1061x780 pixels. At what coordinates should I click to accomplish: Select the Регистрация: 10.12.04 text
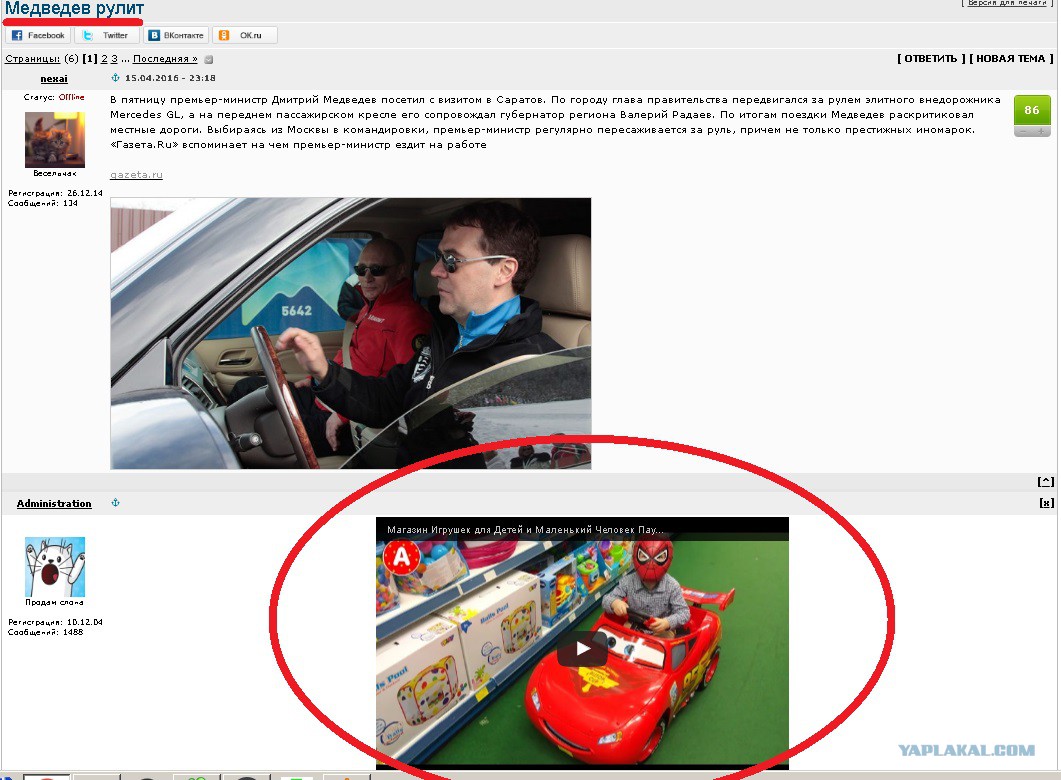coord(55,622)
